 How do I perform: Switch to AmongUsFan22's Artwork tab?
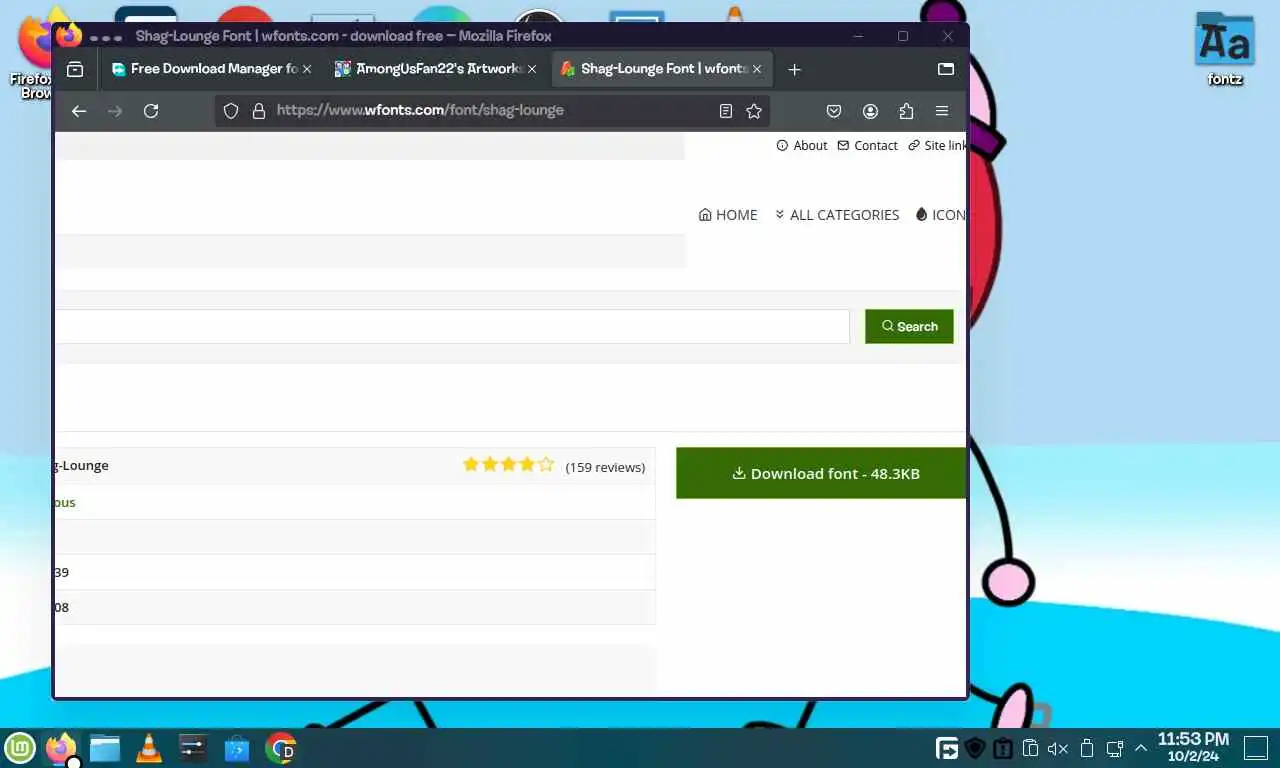click(437, 69)
